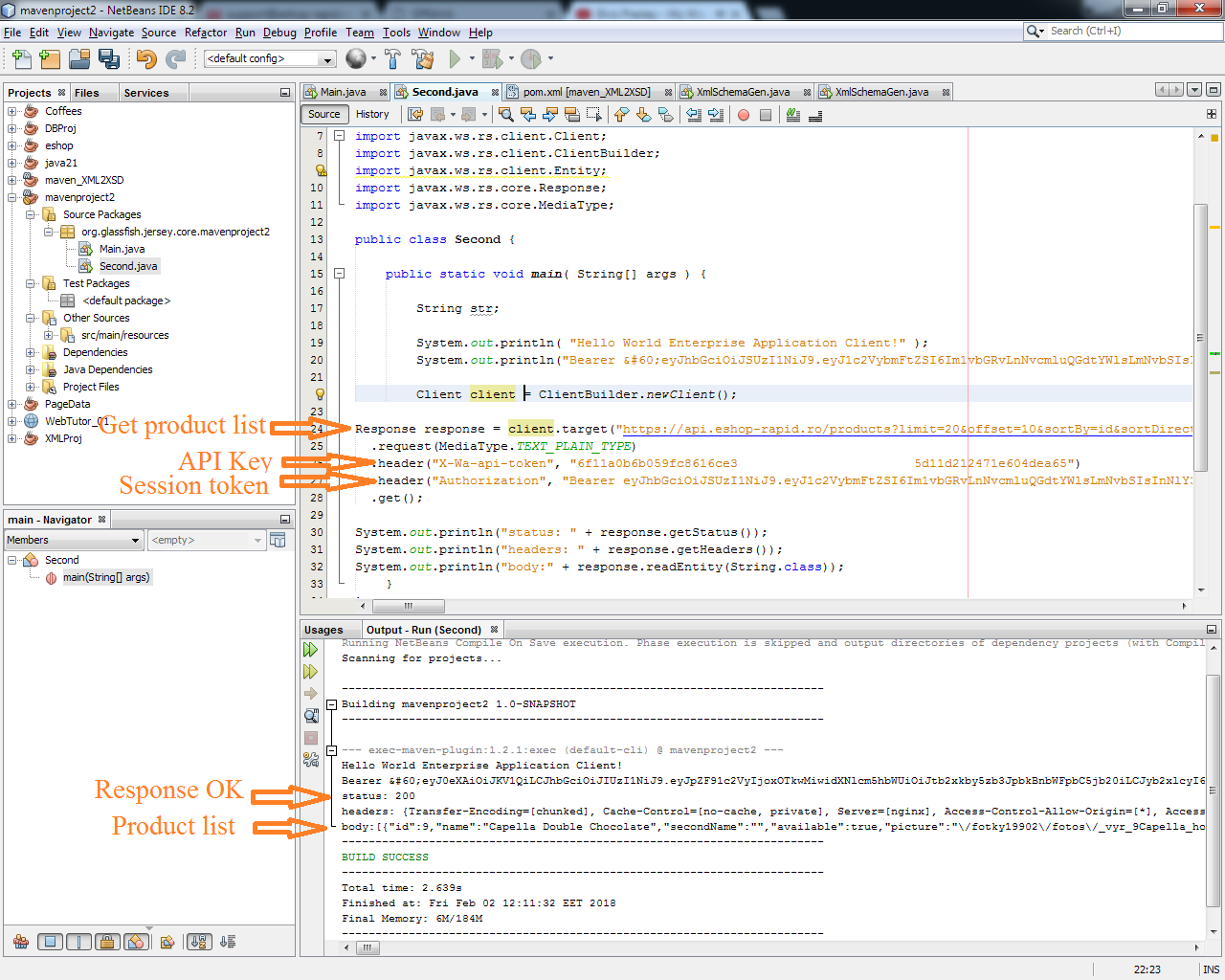
Task: Select main(String[] args) in Navigator
Action: click(x=106, y=577)
